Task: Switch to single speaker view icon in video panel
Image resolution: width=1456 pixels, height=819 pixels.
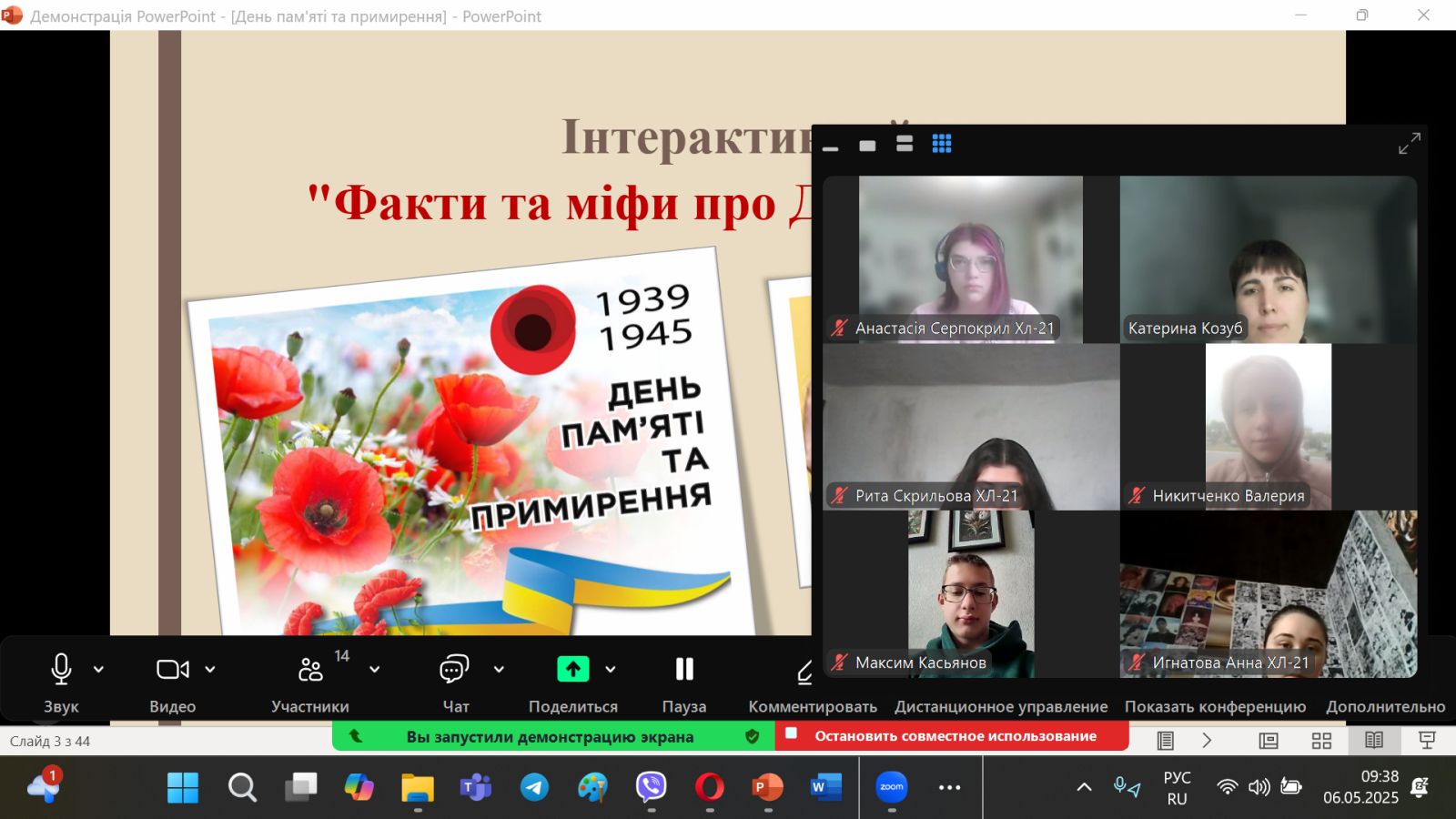Action: (x=867, y=146)
